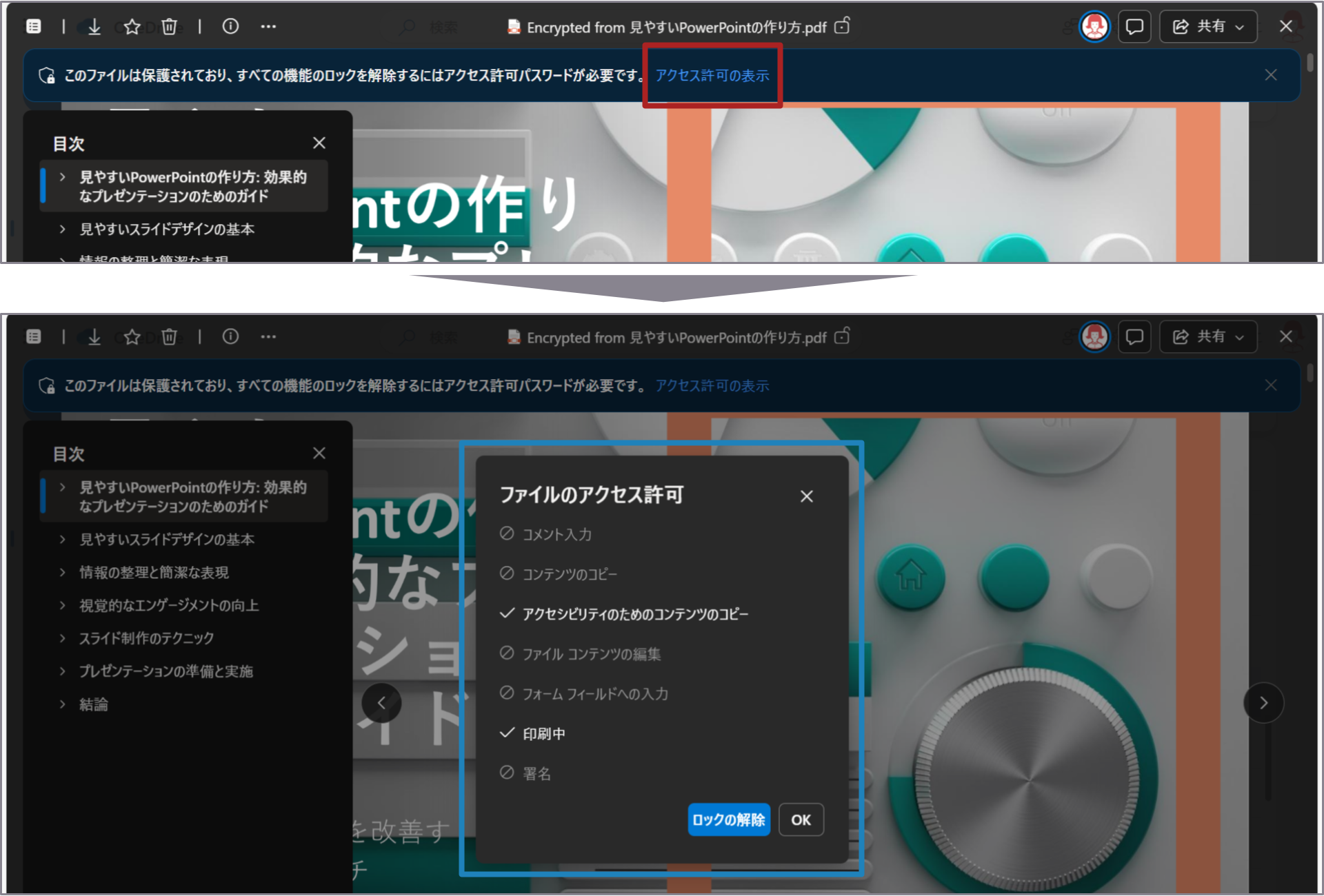Click the download icon in the bottom toolbar

[94, 337]
